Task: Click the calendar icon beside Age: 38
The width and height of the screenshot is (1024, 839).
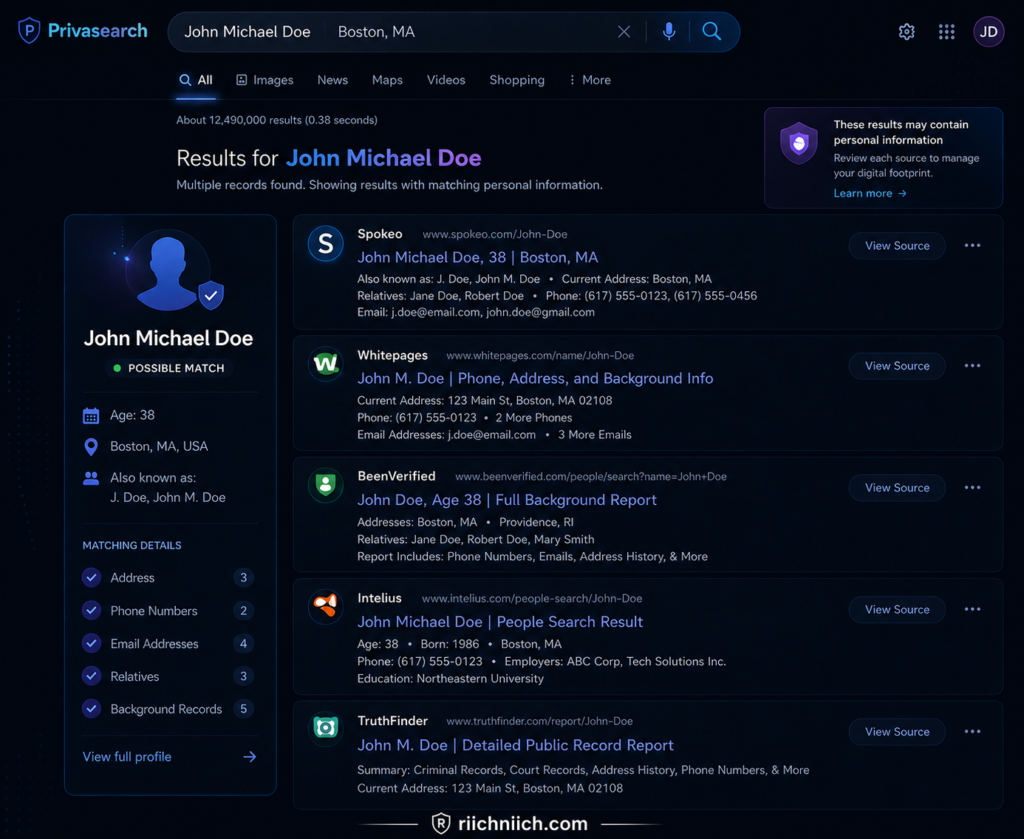Action: 91,415
